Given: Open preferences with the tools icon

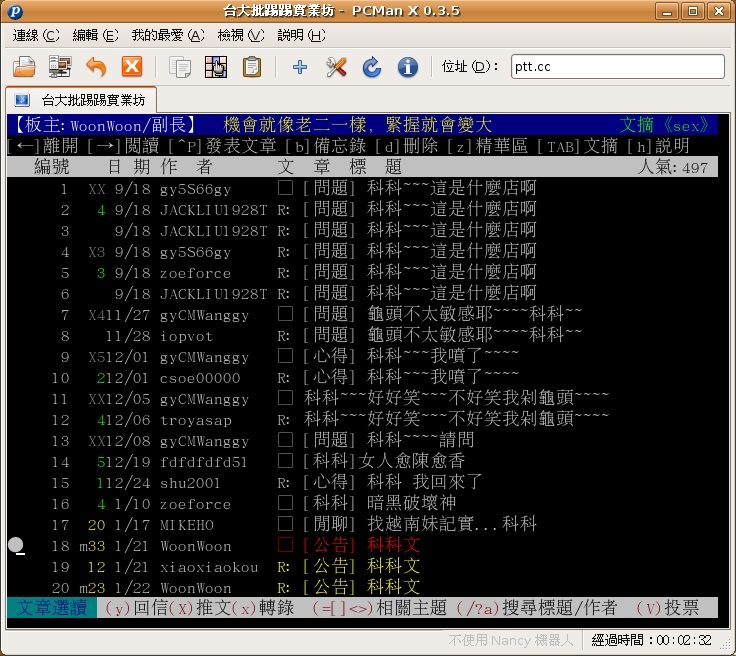Looking at the screenshot, I should tap(336, 67).
